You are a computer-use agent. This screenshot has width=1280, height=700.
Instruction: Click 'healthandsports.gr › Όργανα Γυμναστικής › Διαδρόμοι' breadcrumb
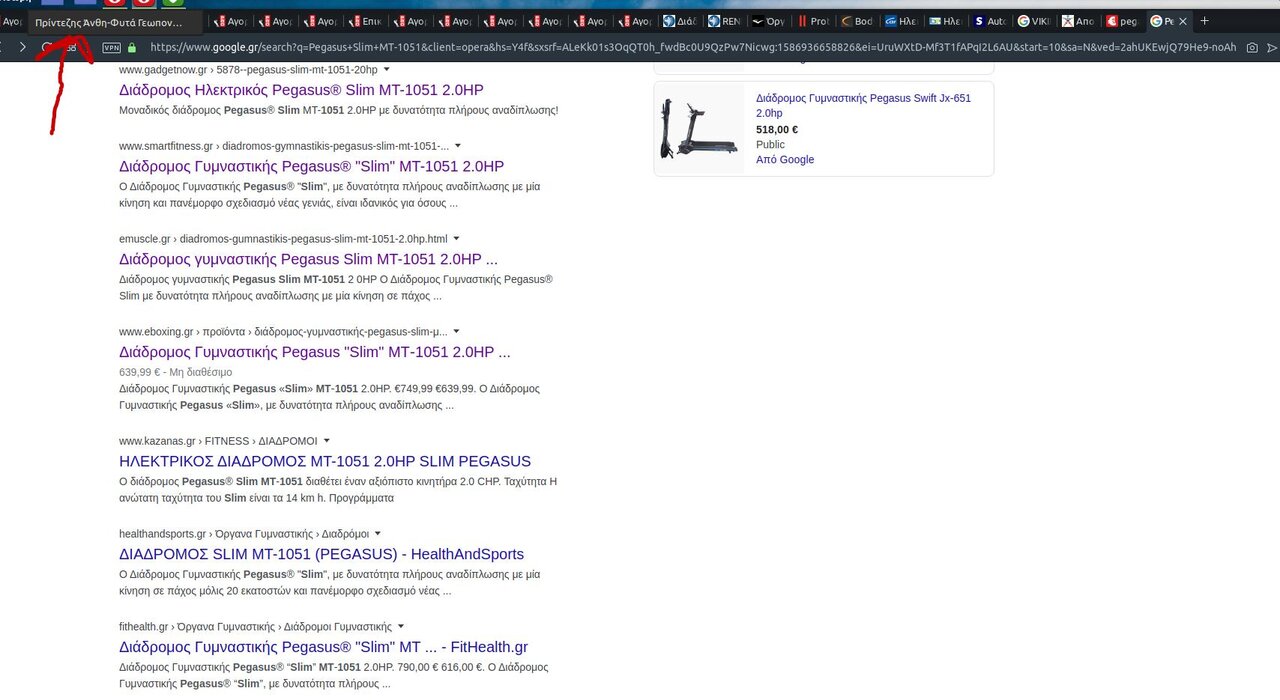tap(244, 534)
